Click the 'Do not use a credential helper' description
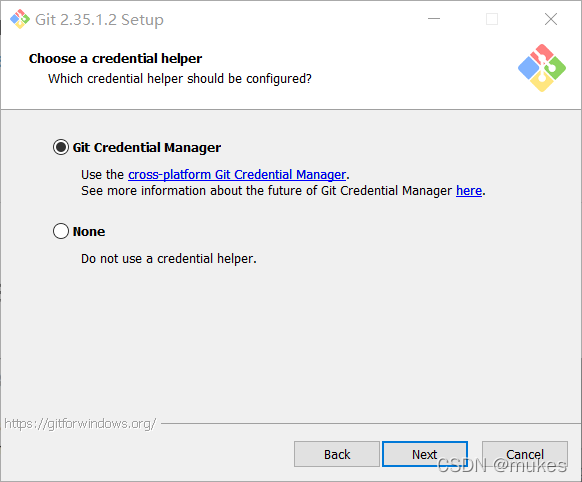The width and height of the screenshot is (582, 482). (x=169, y=259)
